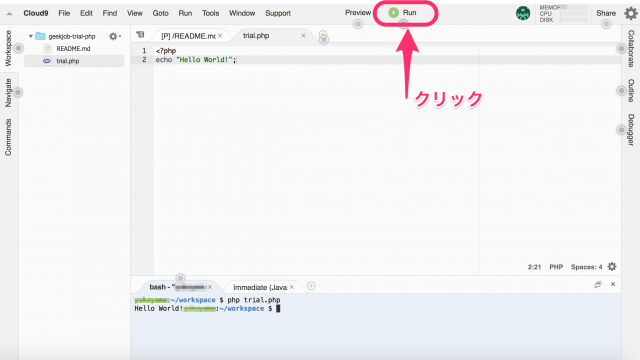This screenshot has height=360, width=640.
Task: Open editor settings gear in status bar
Action: (612, 267)
